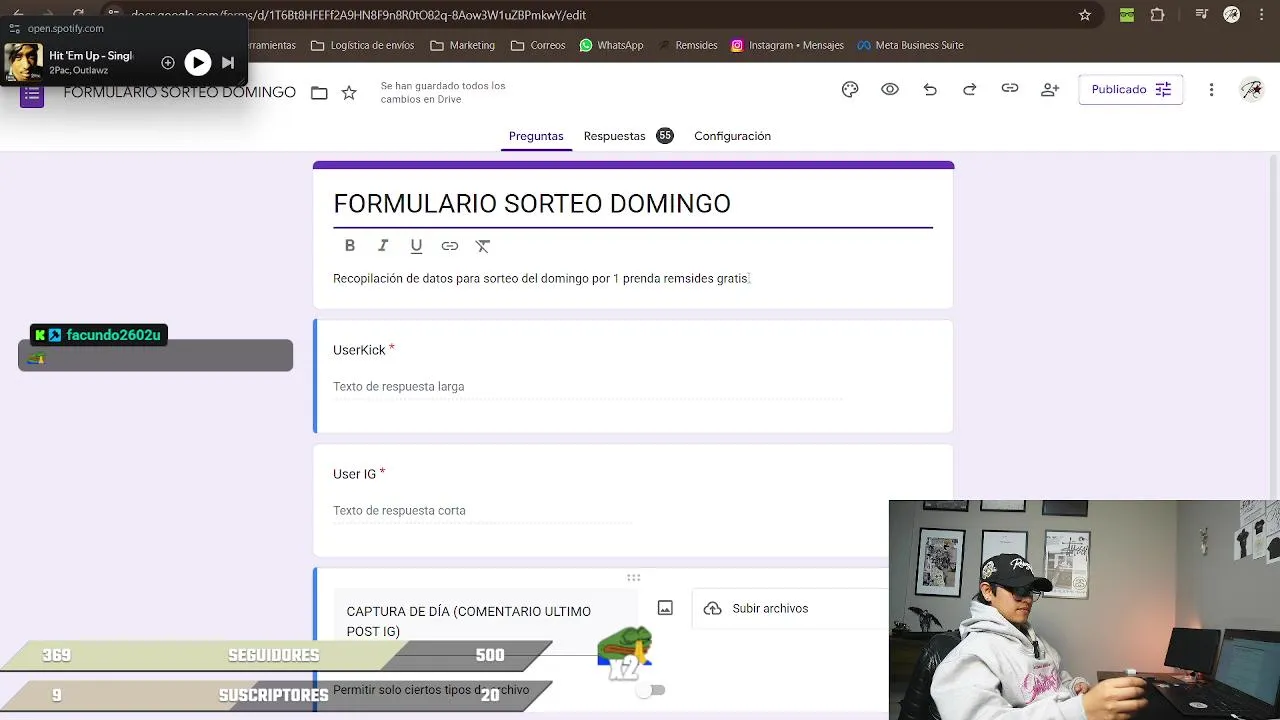Open the Google Forms home icon

32,95
